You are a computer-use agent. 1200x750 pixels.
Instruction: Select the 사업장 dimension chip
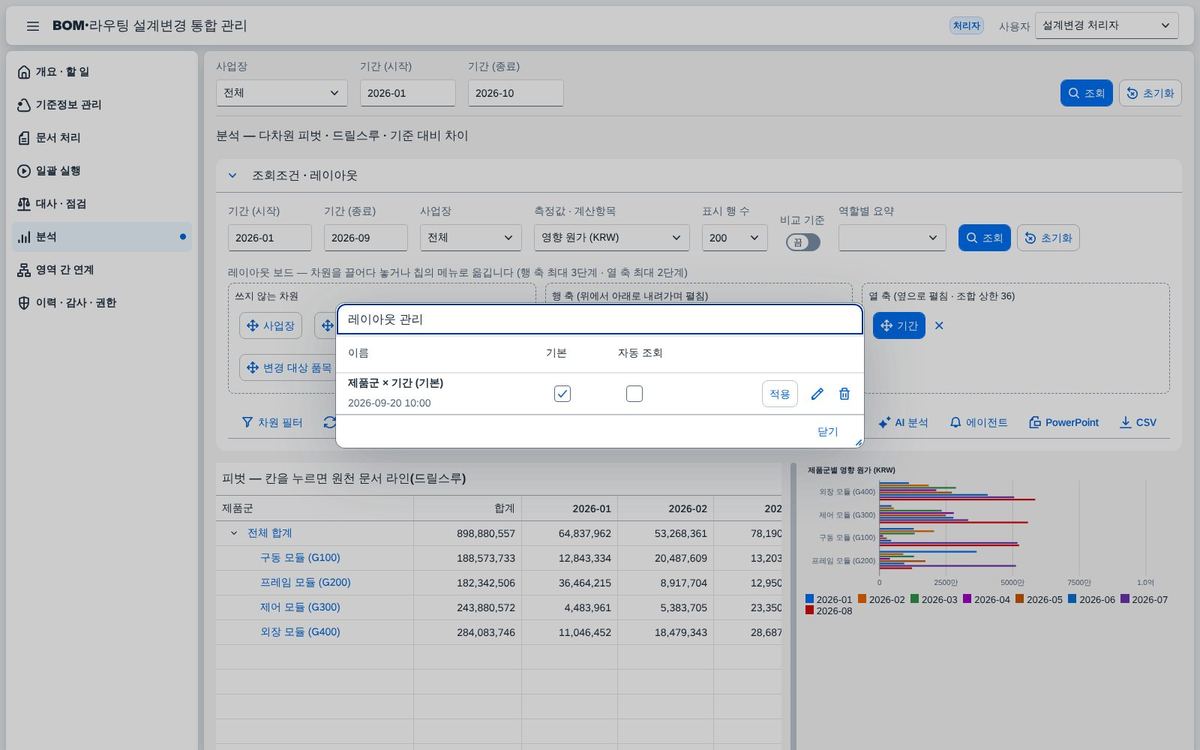click(x=270, y=326)
